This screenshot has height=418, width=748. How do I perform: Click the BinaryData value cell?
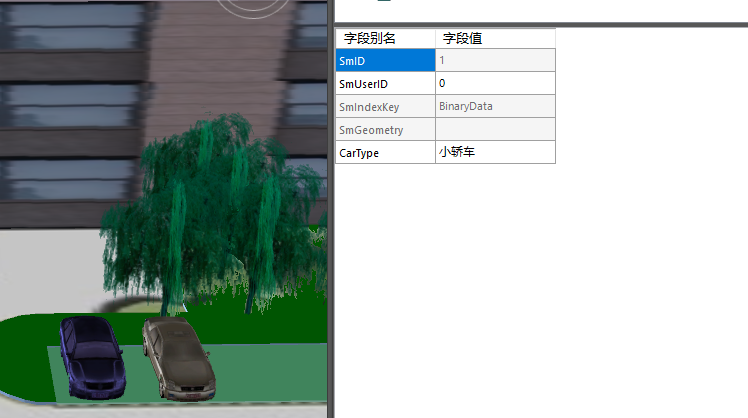click(495, 106)
